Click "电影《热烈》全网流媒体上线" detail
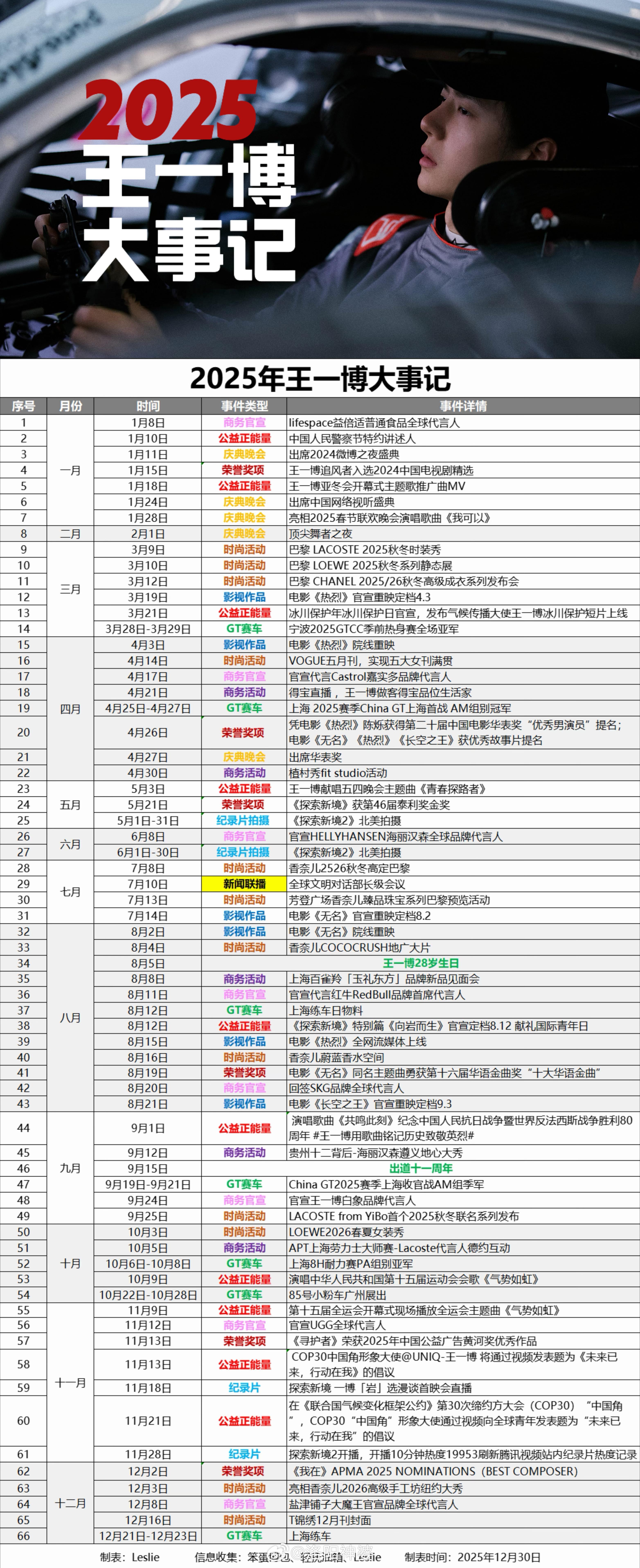 tap(357, 1042)
